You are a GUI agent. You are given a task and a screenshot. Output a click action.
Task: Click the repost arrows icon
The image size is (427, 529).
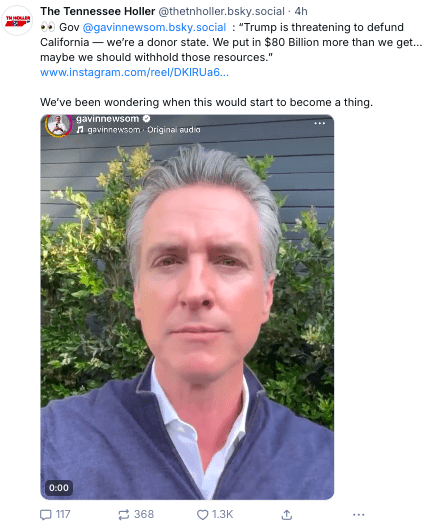tap(124, 514)
